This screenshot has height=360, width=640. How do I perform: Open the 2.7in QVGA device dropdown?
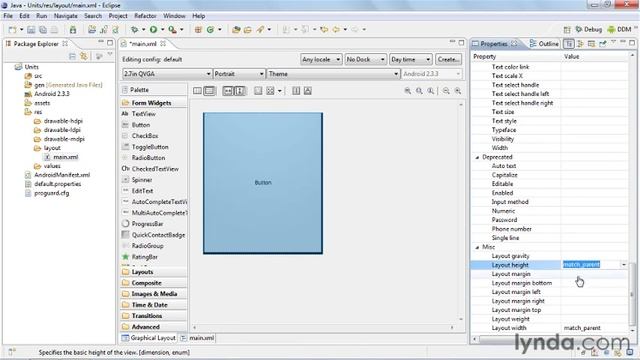pos(167,74)
